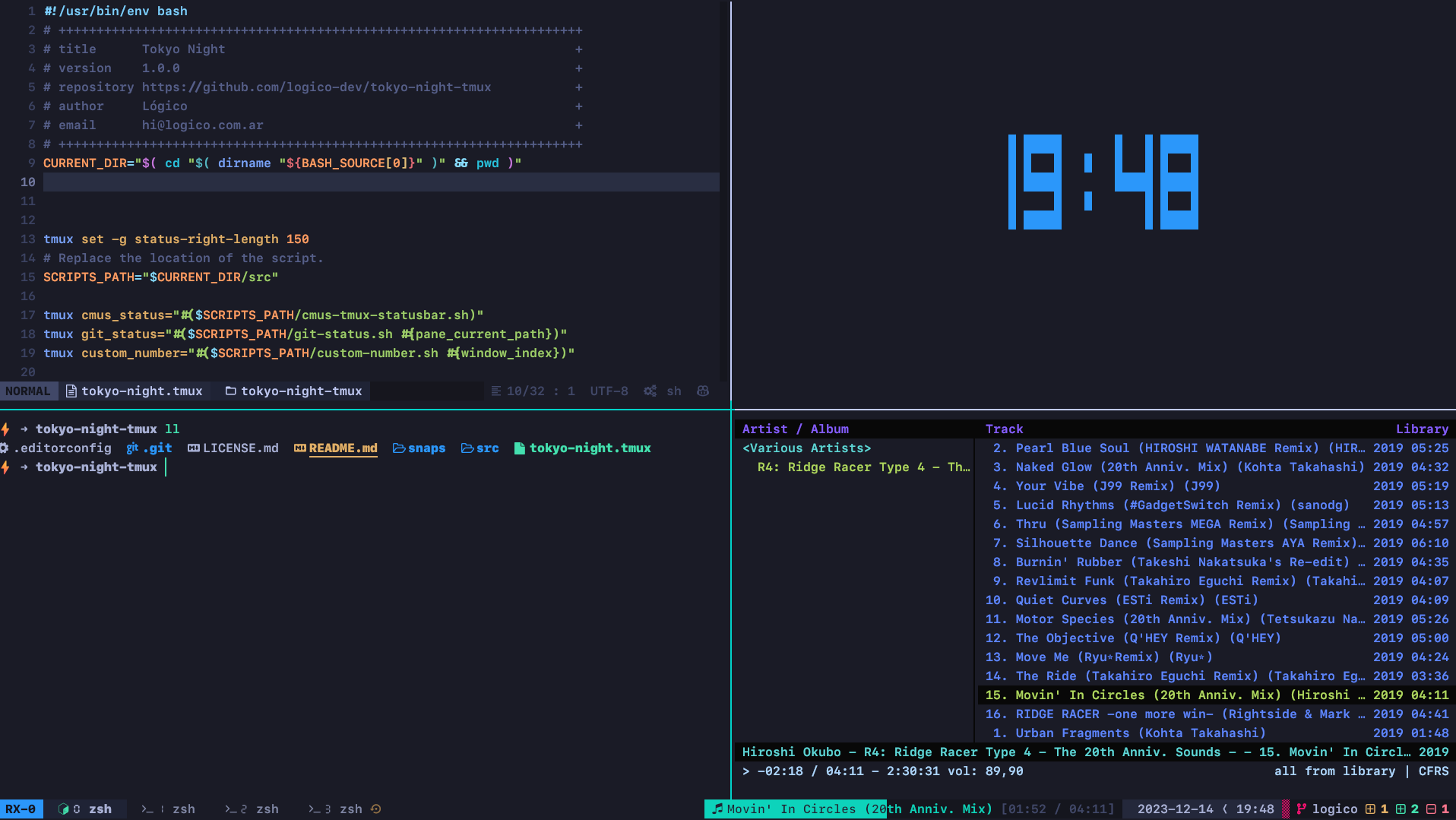The image size is (1456, 820).
Task: Switch to tmux window 1 zsh
Action: [169, 809]
